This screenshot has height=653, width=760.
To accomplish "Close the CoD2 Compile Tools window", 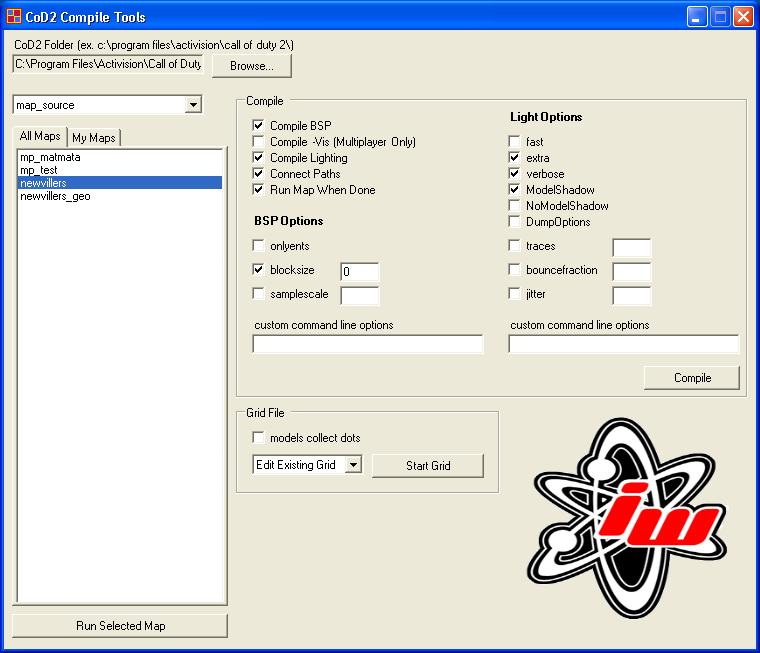I will click(743, 17).
